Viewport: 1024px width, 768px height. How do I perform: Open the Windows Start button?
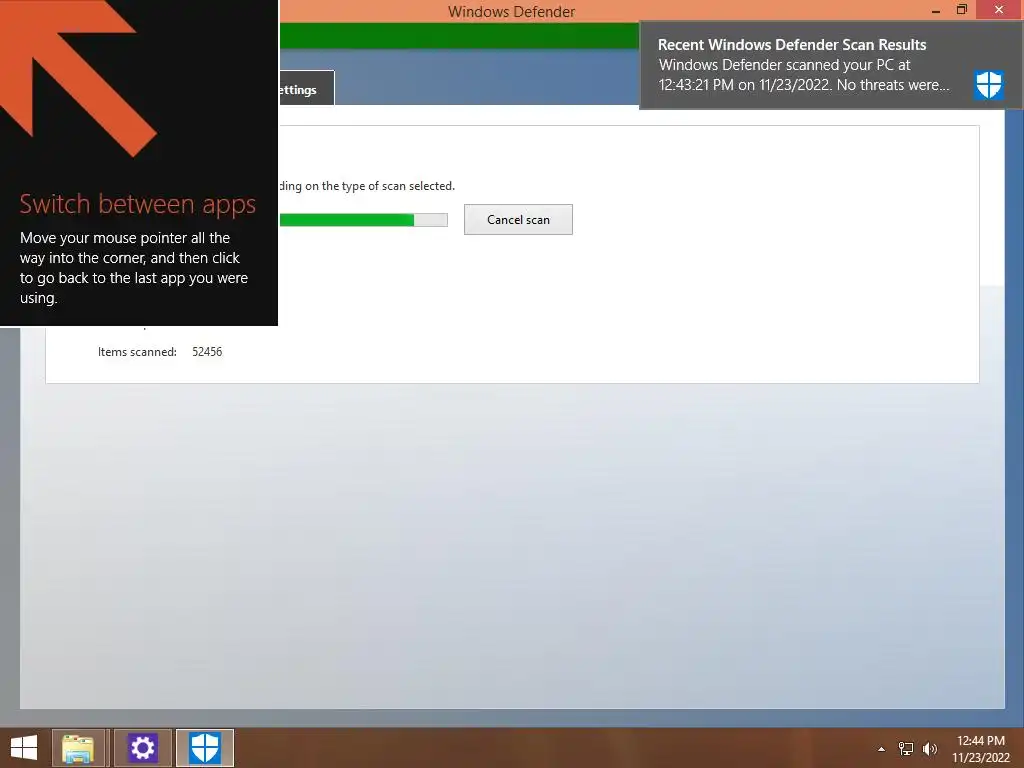click(x=24, y=748)
